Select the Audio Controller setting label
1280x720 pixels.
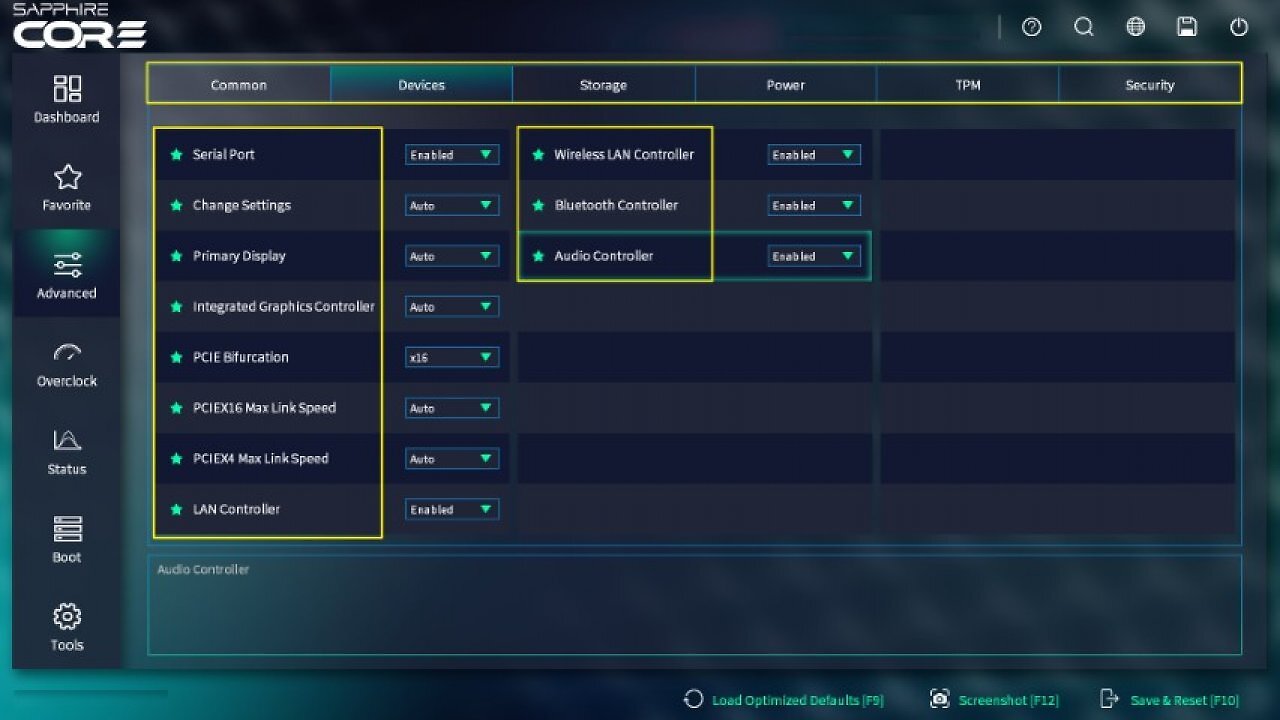pos(604,256)
